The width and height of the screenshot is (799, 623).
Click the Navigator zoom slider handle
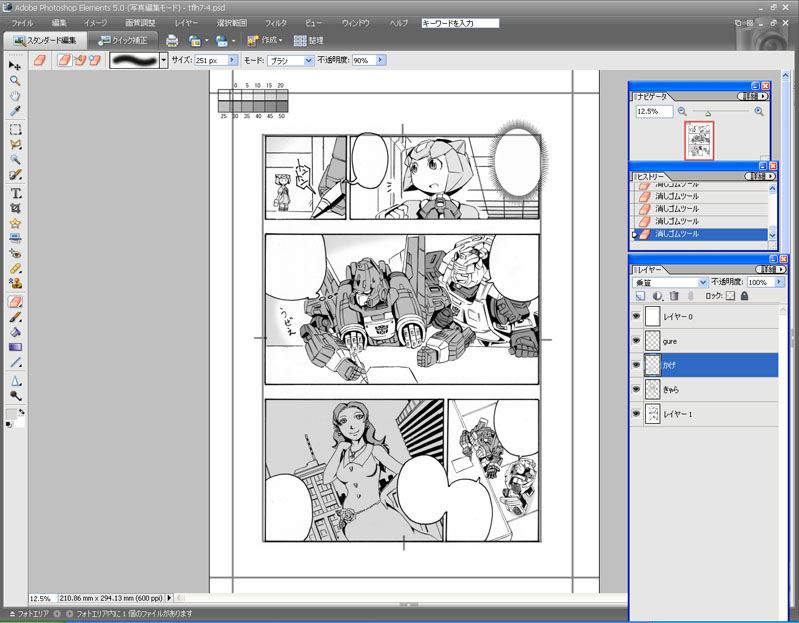point(708,114)
